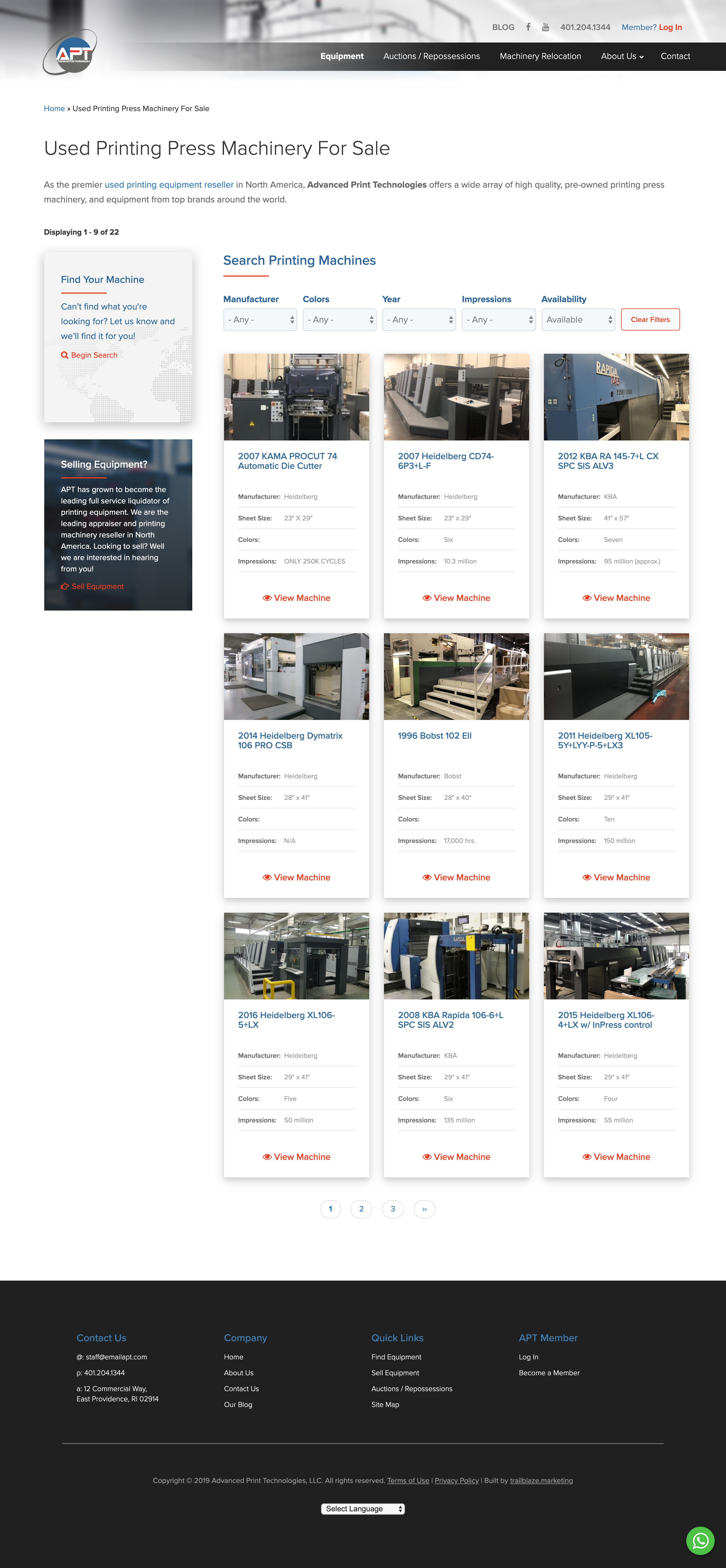726x1568 pixels.
Task: Open Equipment nav menu item
Action: tap(342, 56)
